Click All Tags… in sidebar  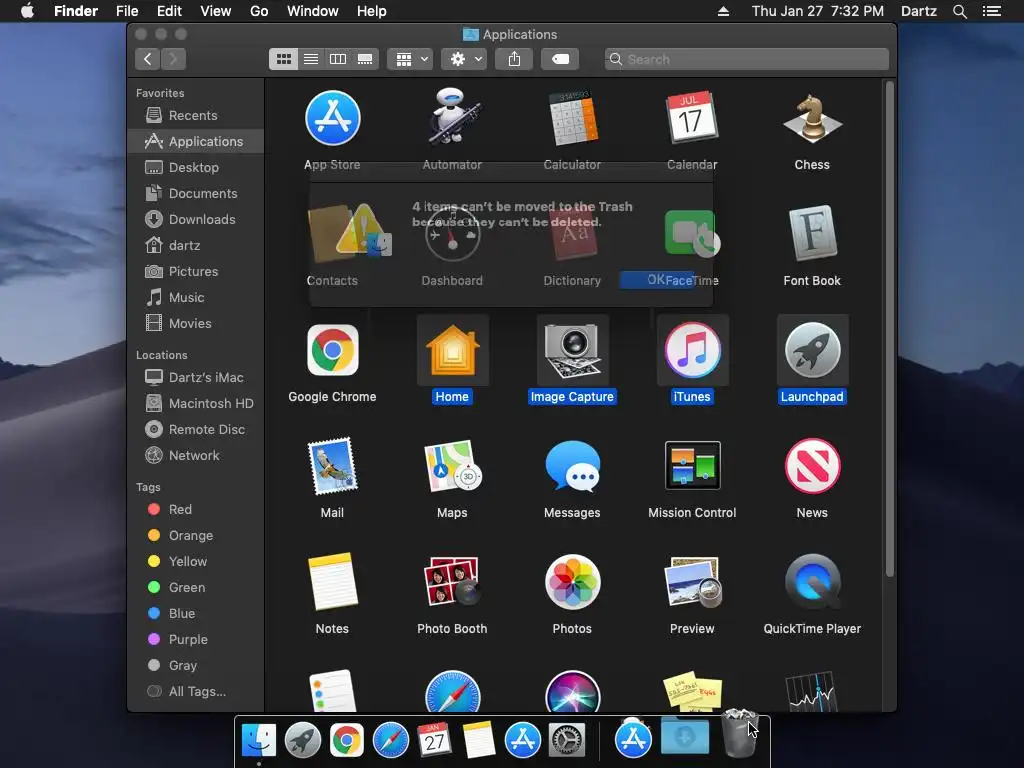click(x=196, y=692)
